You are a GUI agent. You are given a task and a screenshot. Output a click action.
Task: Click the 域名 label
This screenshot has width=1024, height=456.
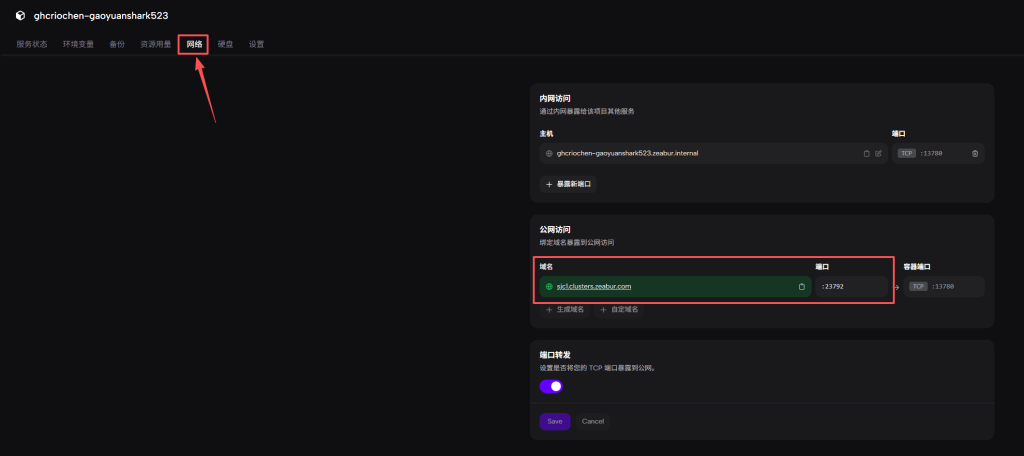546,267
